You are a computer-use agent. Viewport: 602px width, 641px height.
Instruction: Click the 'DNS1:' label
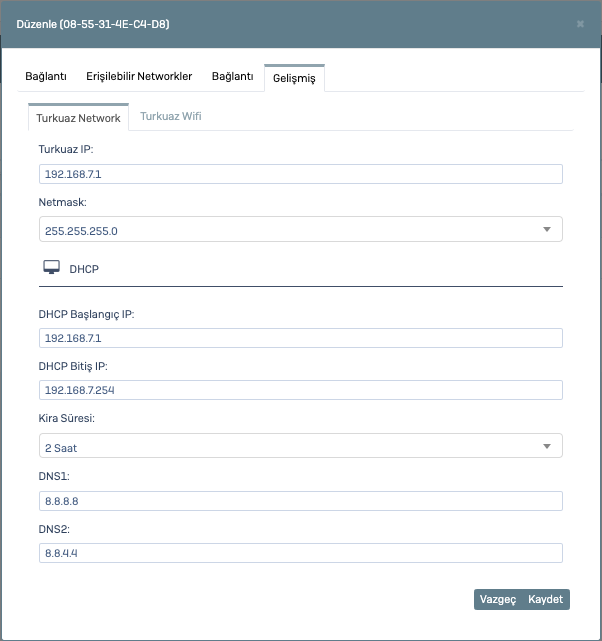(x=54, y=476)
